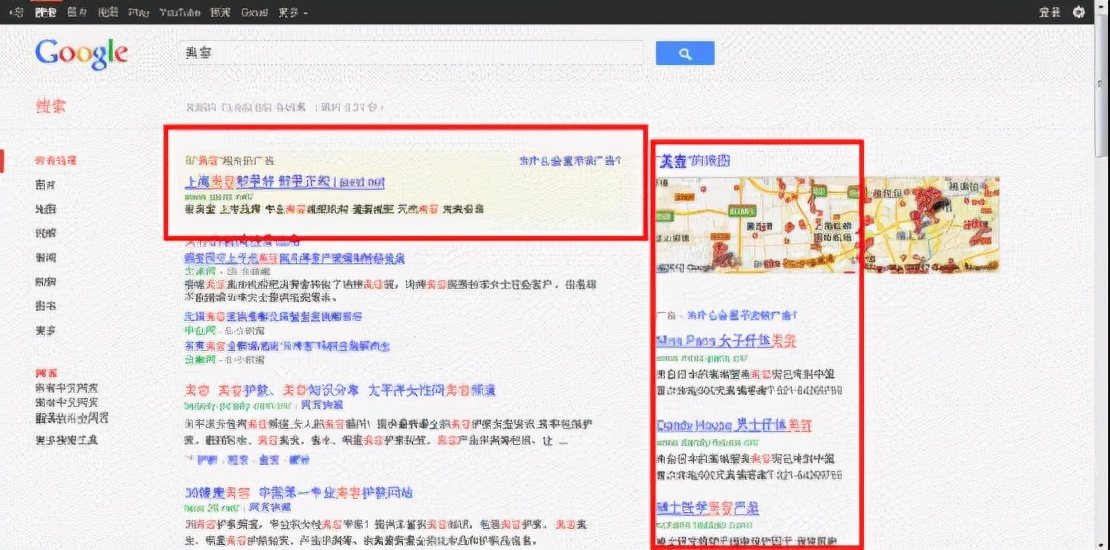Expand 更多 dropdown in the top bar
Viewport: 1110px width, 550px height.
click(x=292, y=13)
